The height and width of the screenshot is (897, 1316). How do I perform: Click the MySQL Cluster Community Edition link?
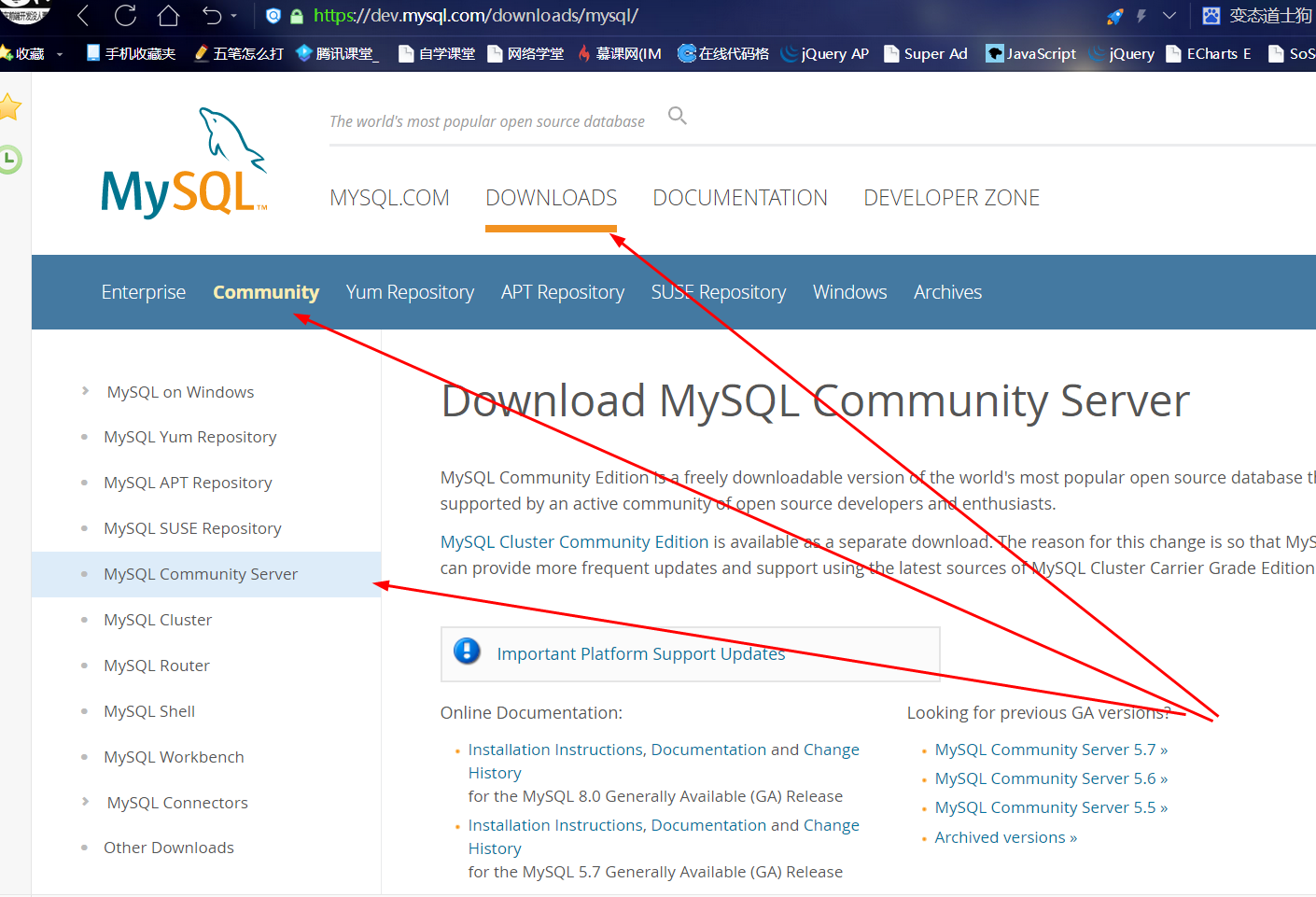tap(574, 541)
